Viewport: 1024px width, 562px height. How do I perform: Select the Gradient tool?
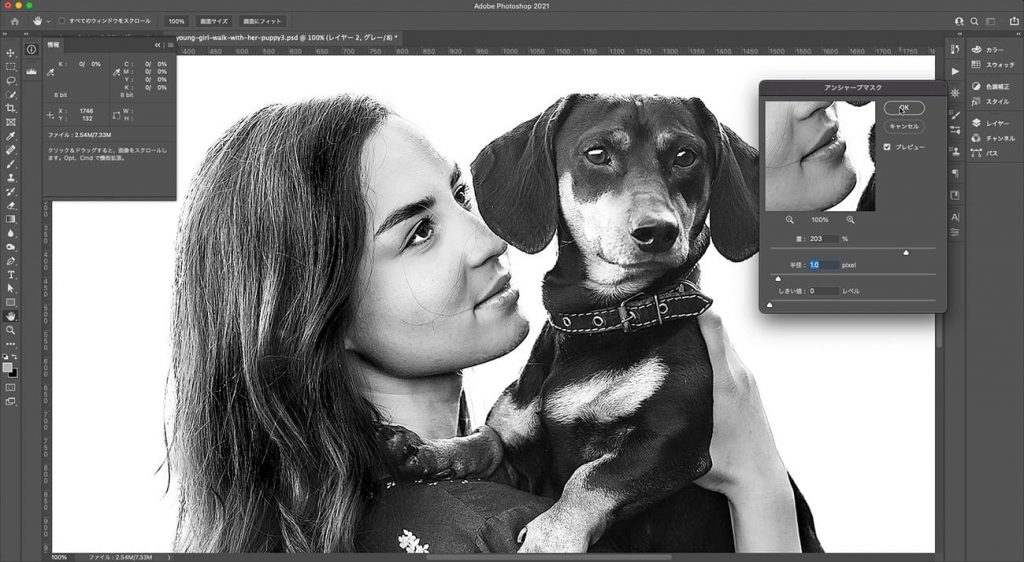[x=10, y=219]
